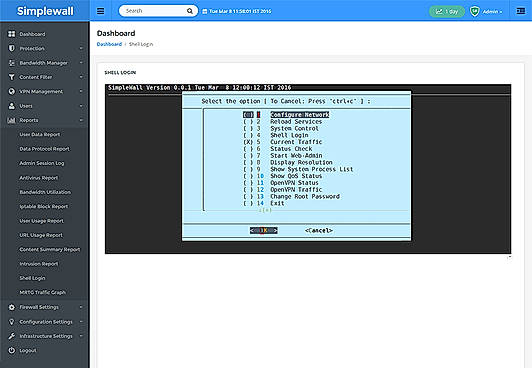The height and width of the screenshot is (368, 532).
Task: Expand the Users menu chevron
Action: pos(81,106)
